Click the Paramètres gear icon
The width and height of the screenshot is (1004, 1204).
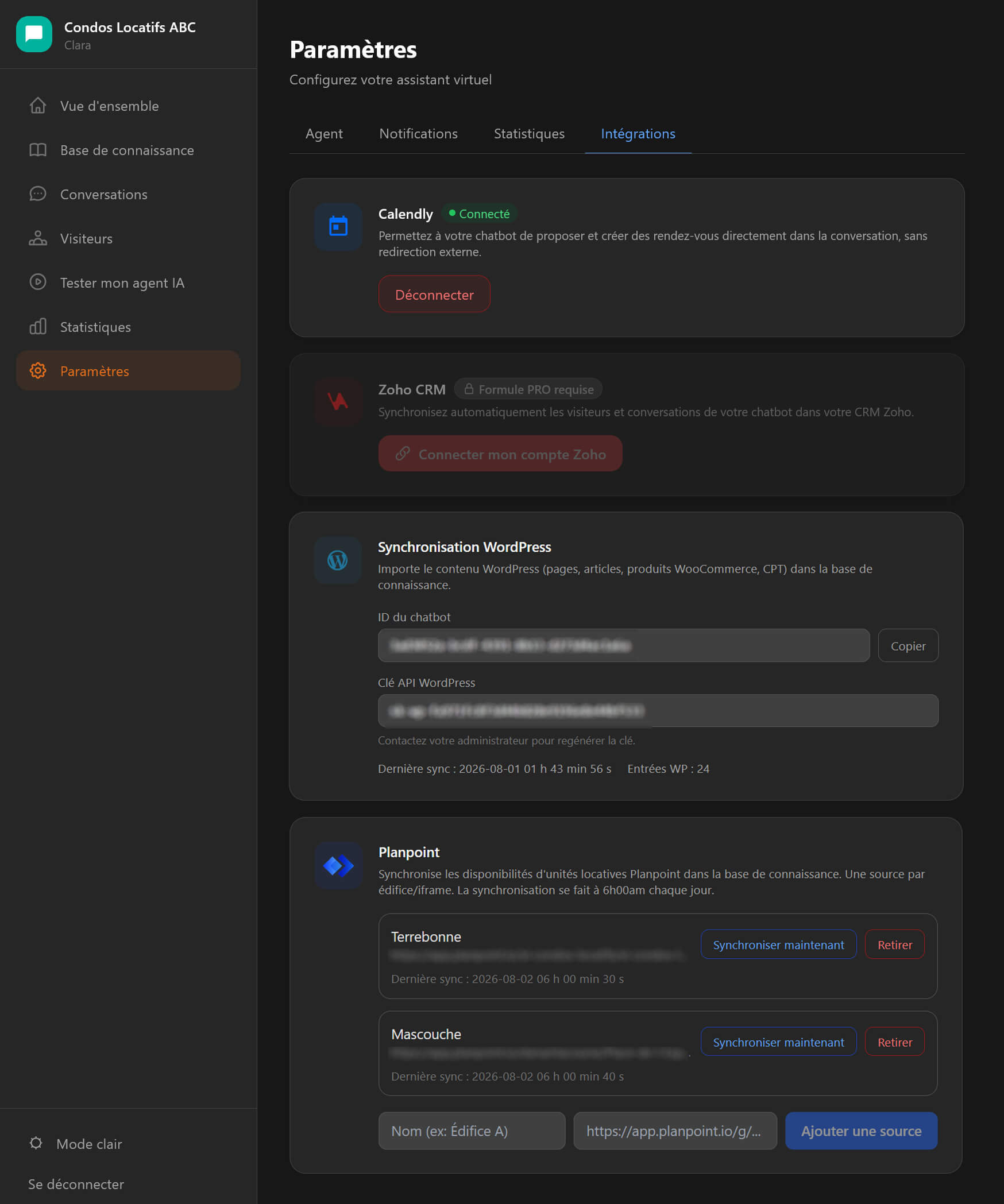click(38, 371)
